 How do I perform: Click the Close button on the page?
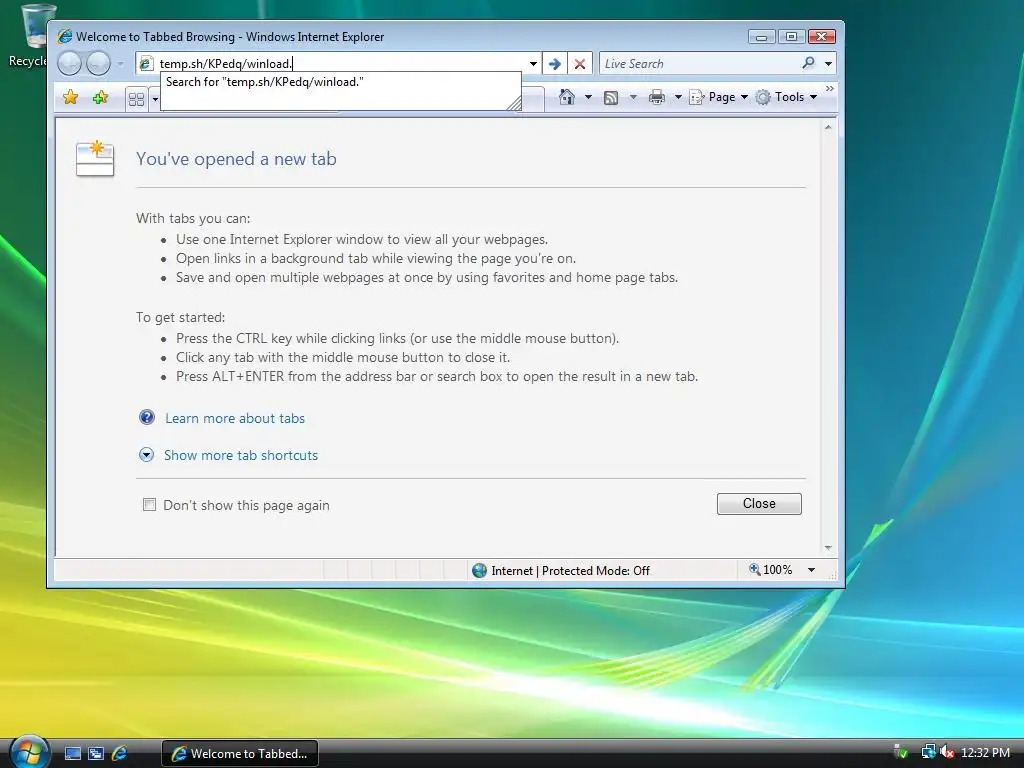tap(759, 504)
